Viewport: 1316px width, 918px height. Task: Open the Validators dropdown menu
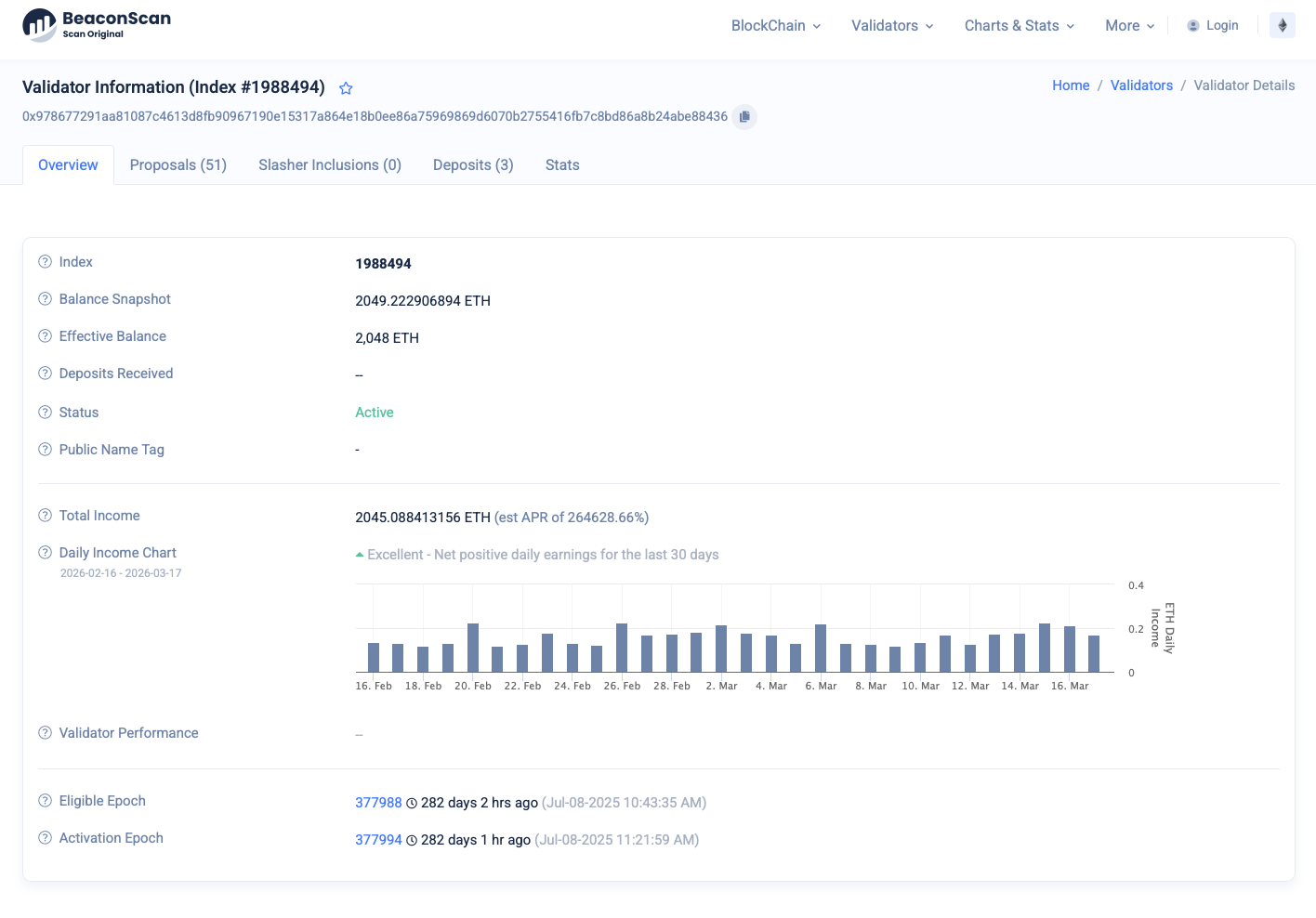point(892,26)
